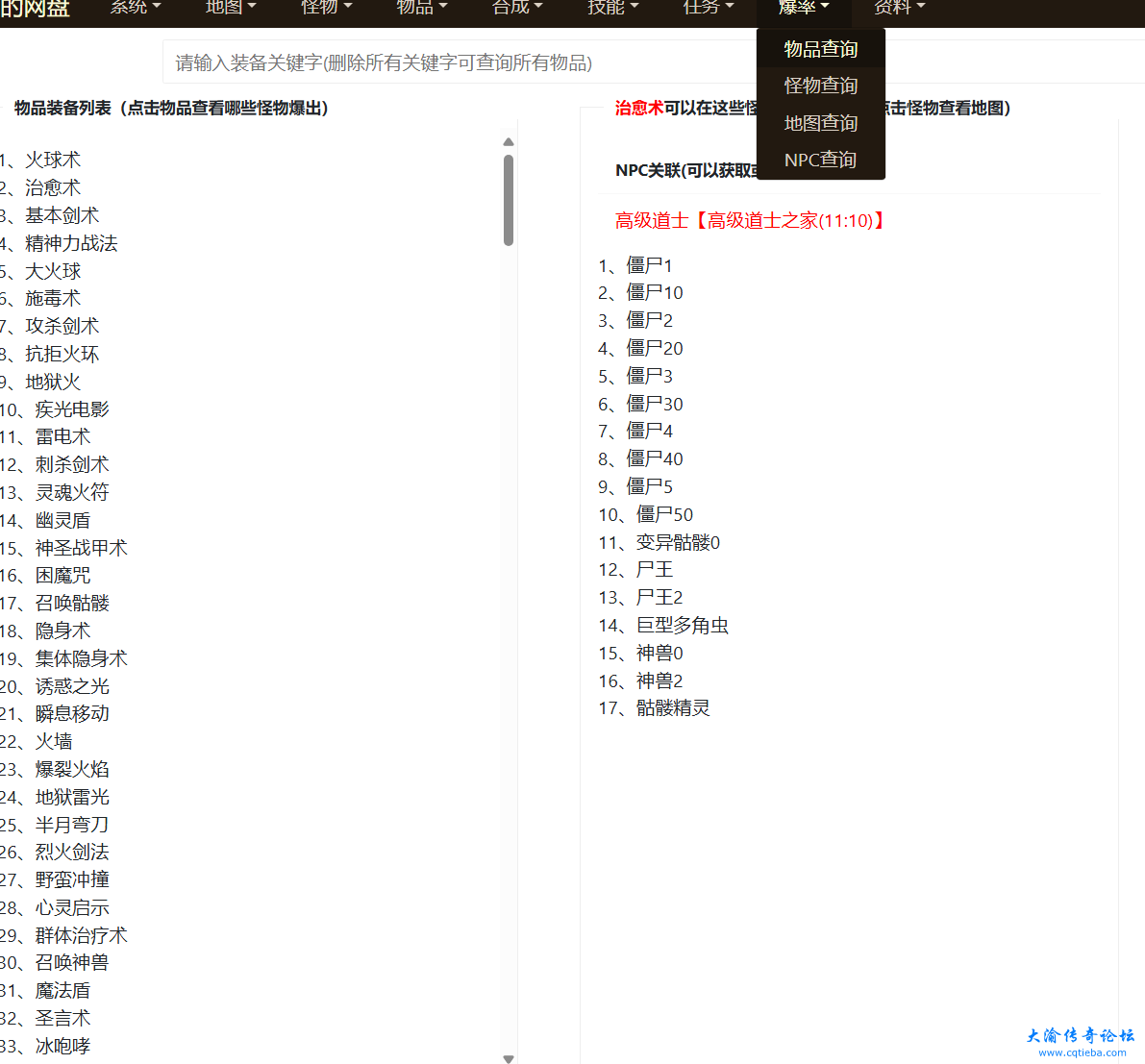The image size is (1145, 1064).
Task: Click the 魔法盾 entry
Action: pyautogui.click(x=62, y=990)
